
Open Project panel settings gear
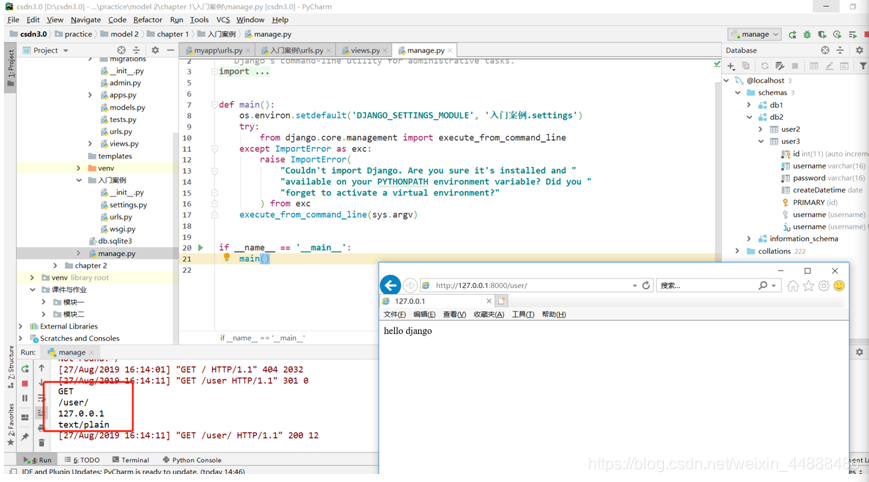coord(155,50)
